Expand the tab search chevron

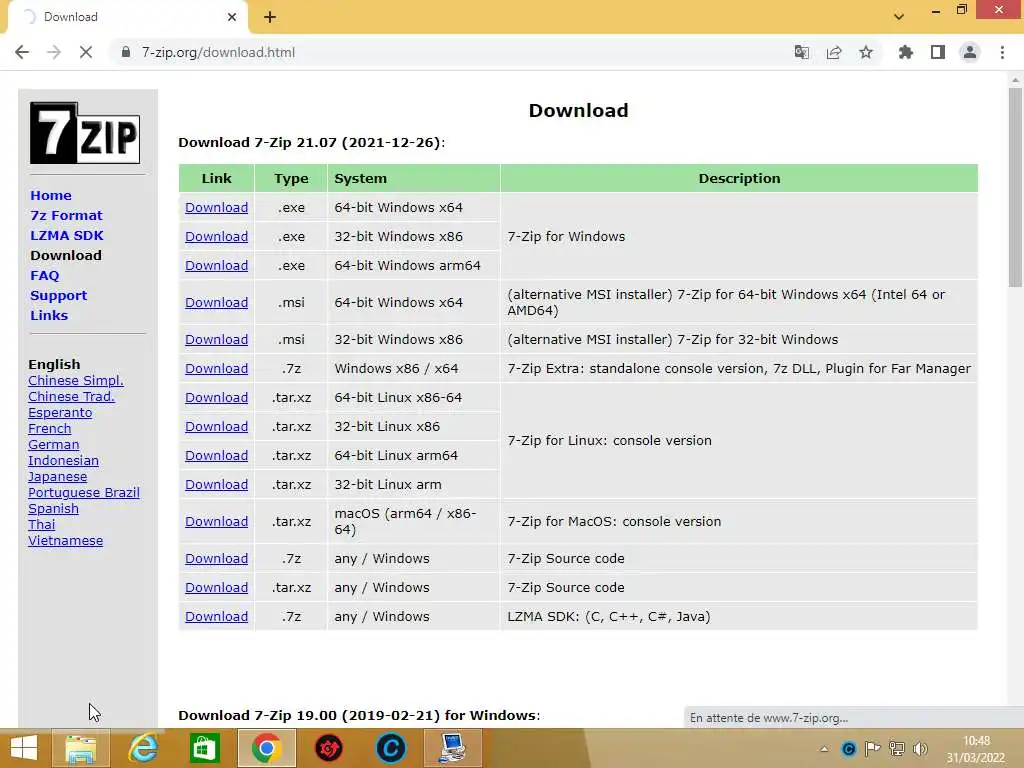[x=899, y=17]
